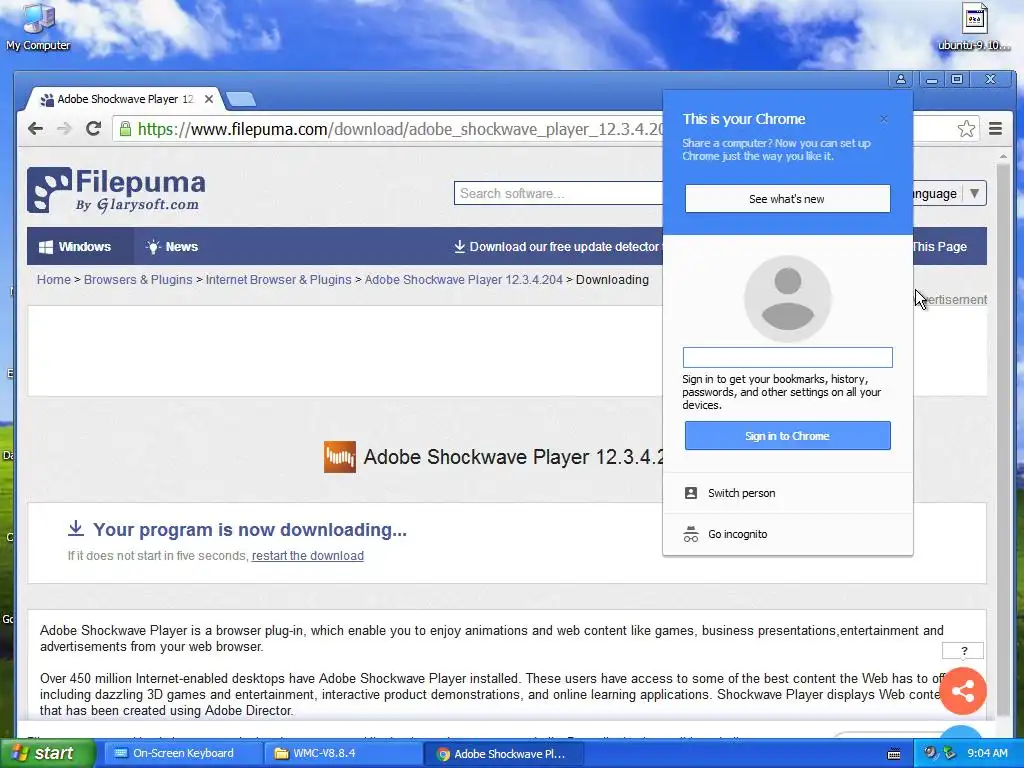Viewport: 1024px width, 768px height.
Task: Click the Search software input field
Action: tap(558, 193)
